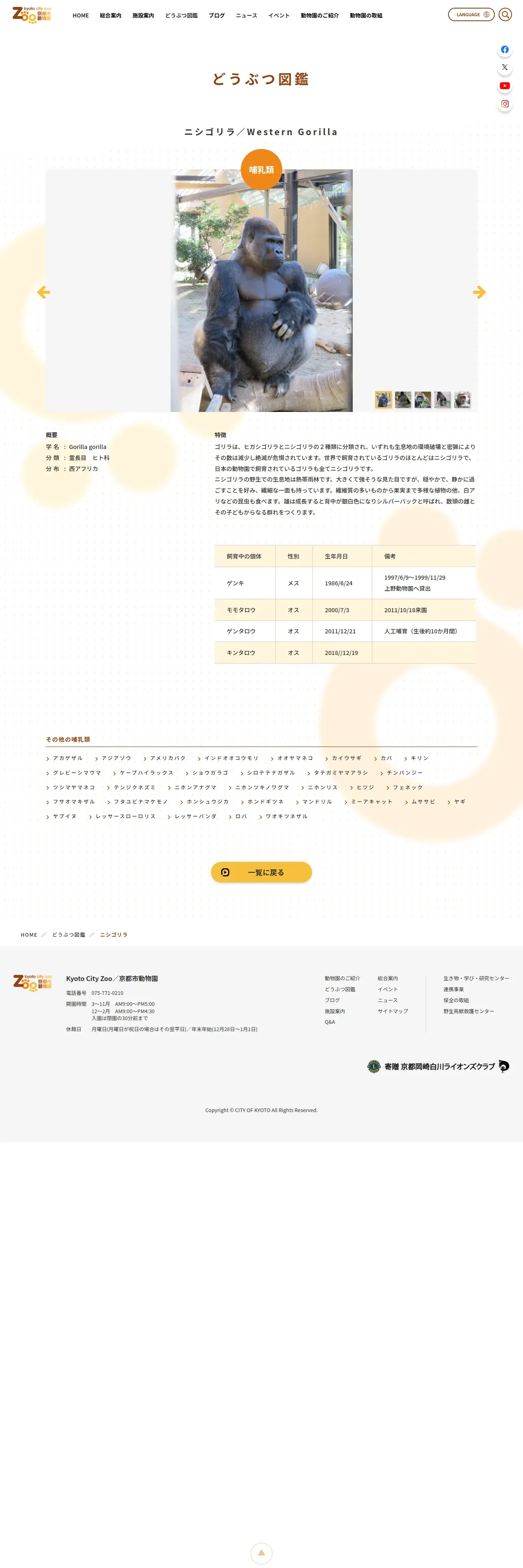This screenshot has height=1568, width=523.
Task: Select the first gorilla thumbnail
Action: click(x=383, y=399)
